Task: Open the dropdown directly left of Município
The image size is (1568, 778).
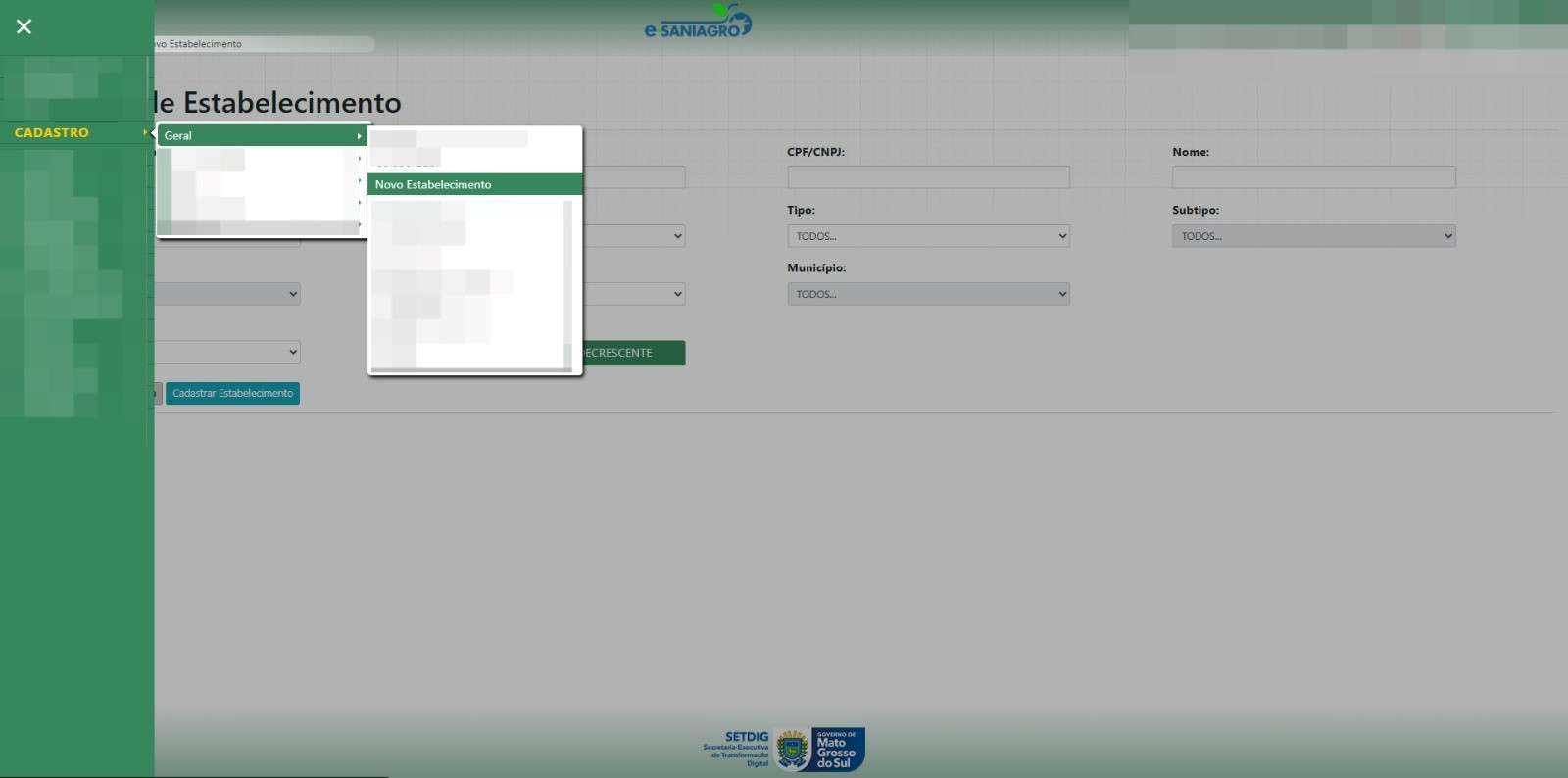Action: pos(635,294)
